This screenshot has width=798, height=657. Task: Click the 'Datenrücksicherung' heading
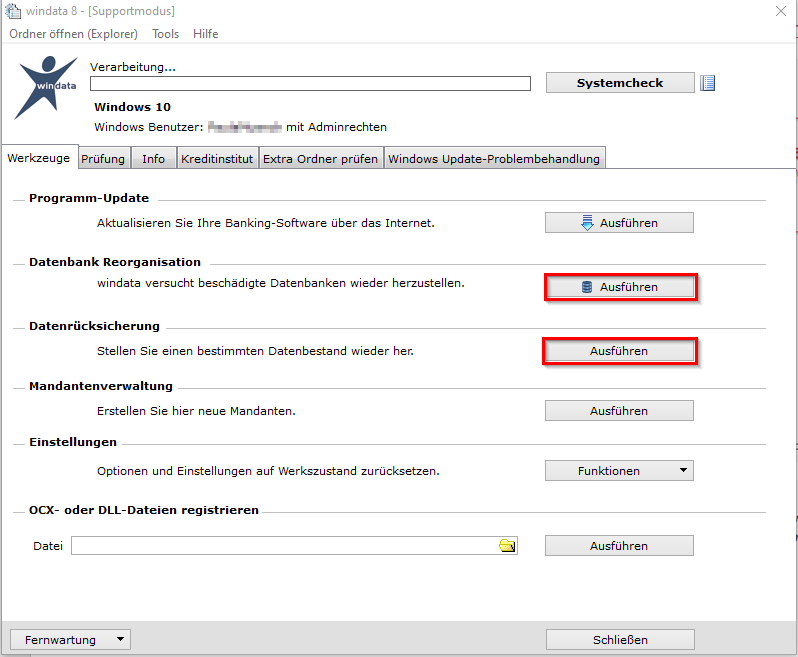[94, 326]
